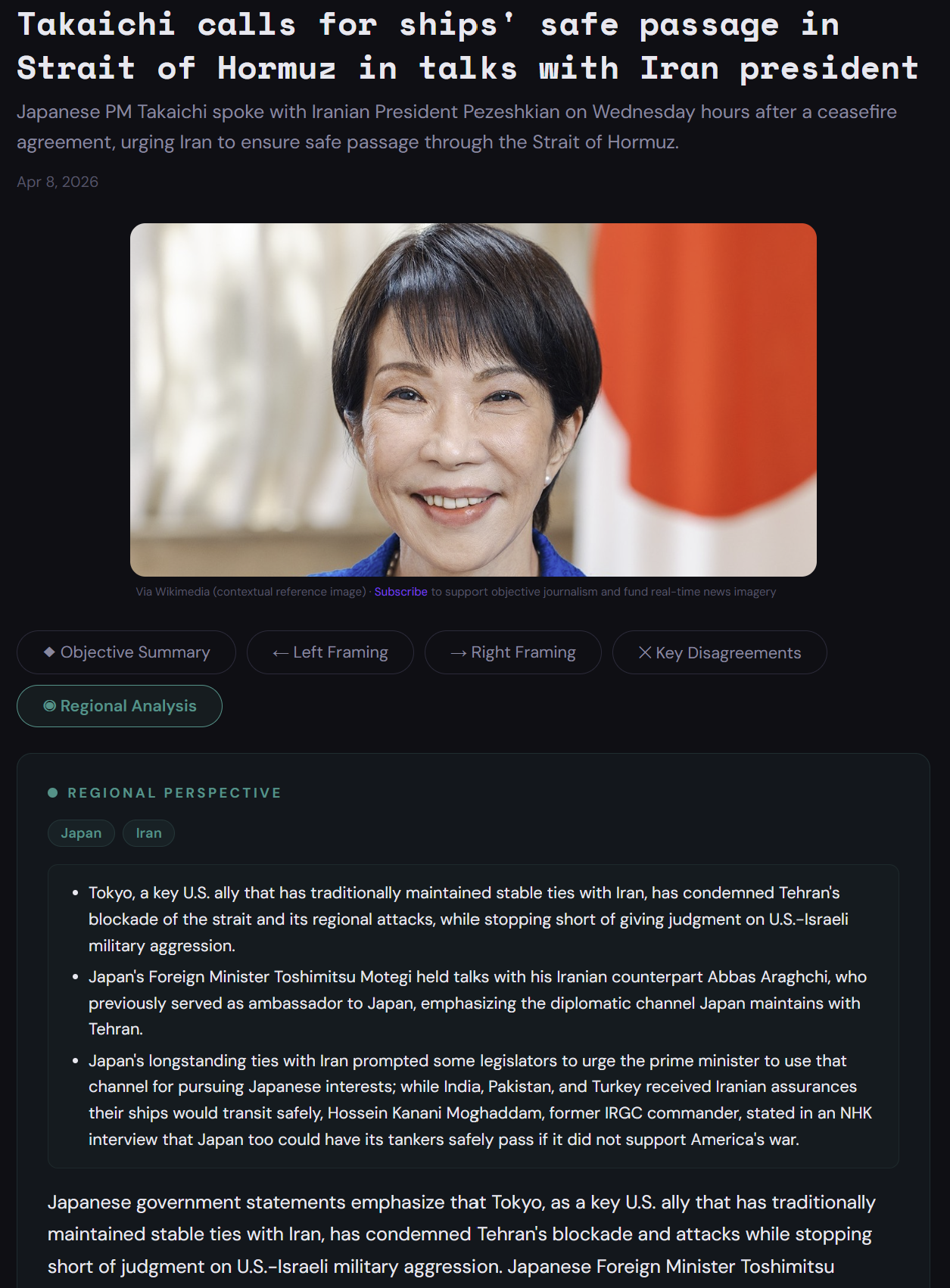
Task: Click the right arrow icon on Right Framing
Action: (x=458, y=652)
